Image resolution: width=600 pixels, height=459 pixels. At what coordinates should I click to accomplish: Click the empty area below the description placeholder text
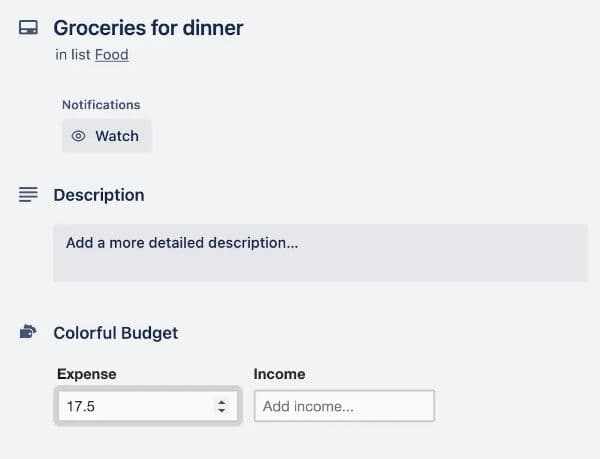click(x=320, y=268)
